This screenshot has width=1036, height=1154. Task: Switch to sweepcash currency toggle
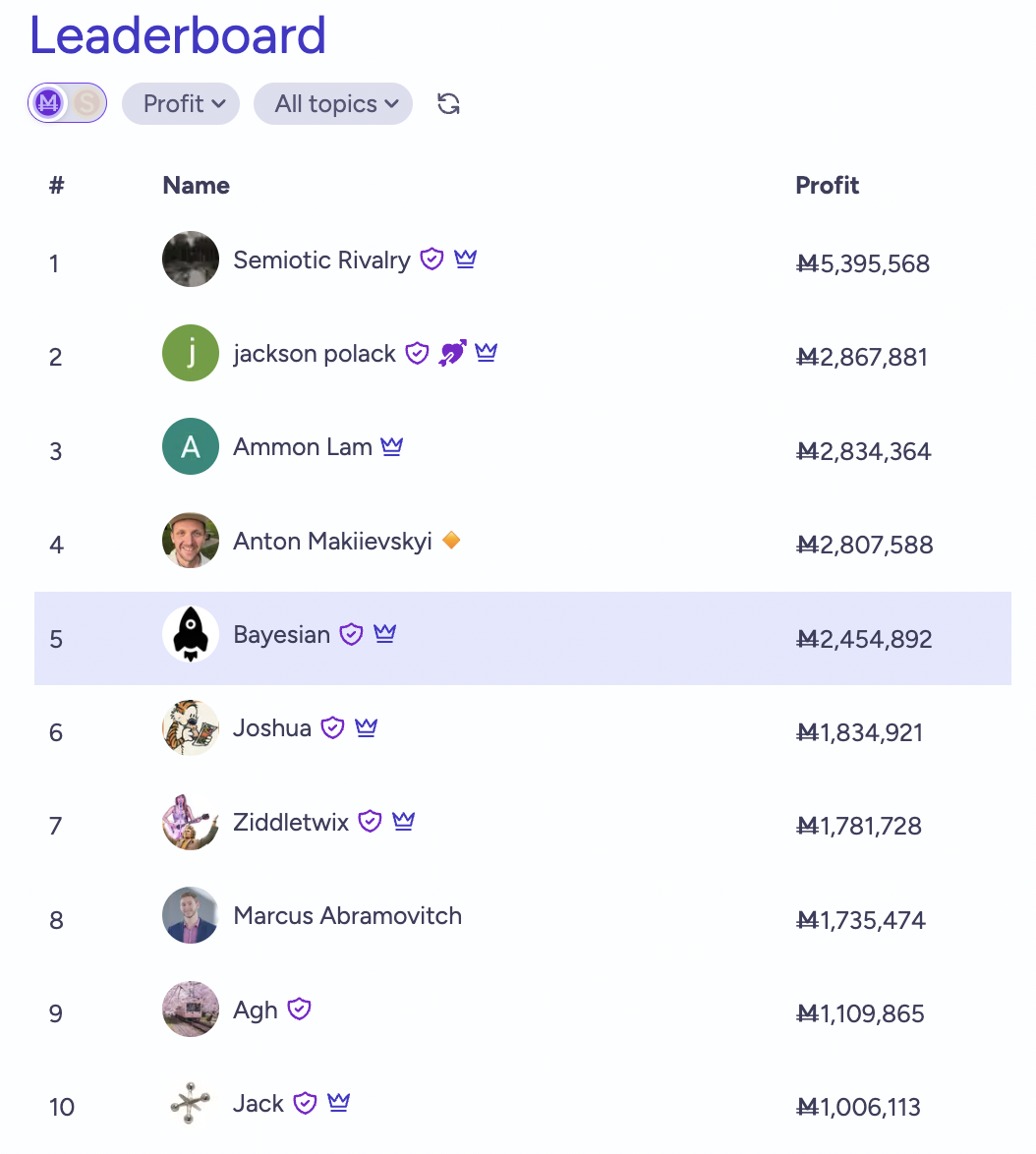[86, 103]
